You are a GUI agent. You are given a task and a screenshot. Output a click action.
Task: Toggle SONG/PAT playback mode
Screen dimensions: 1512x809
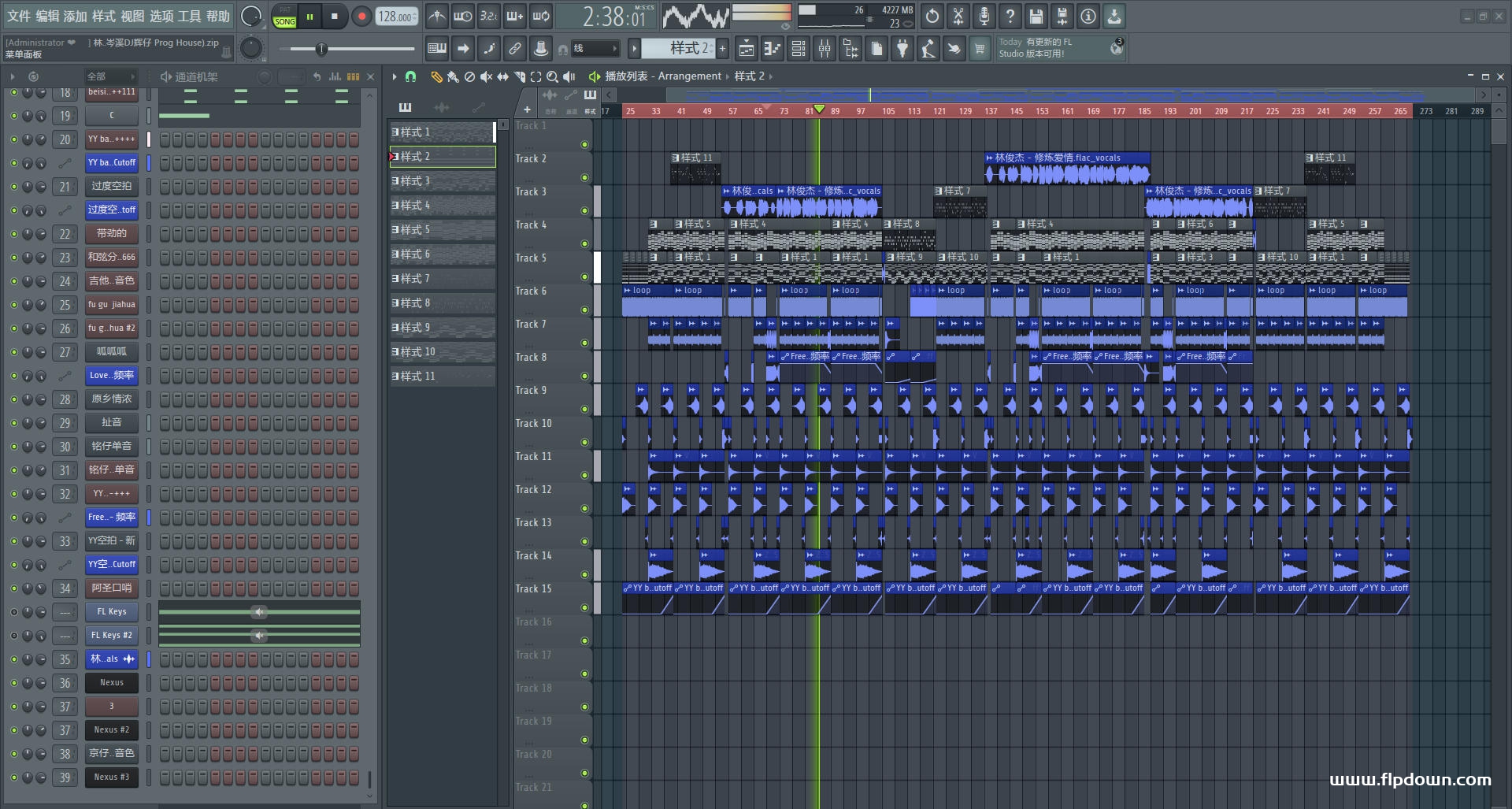(x=284, y=17)
